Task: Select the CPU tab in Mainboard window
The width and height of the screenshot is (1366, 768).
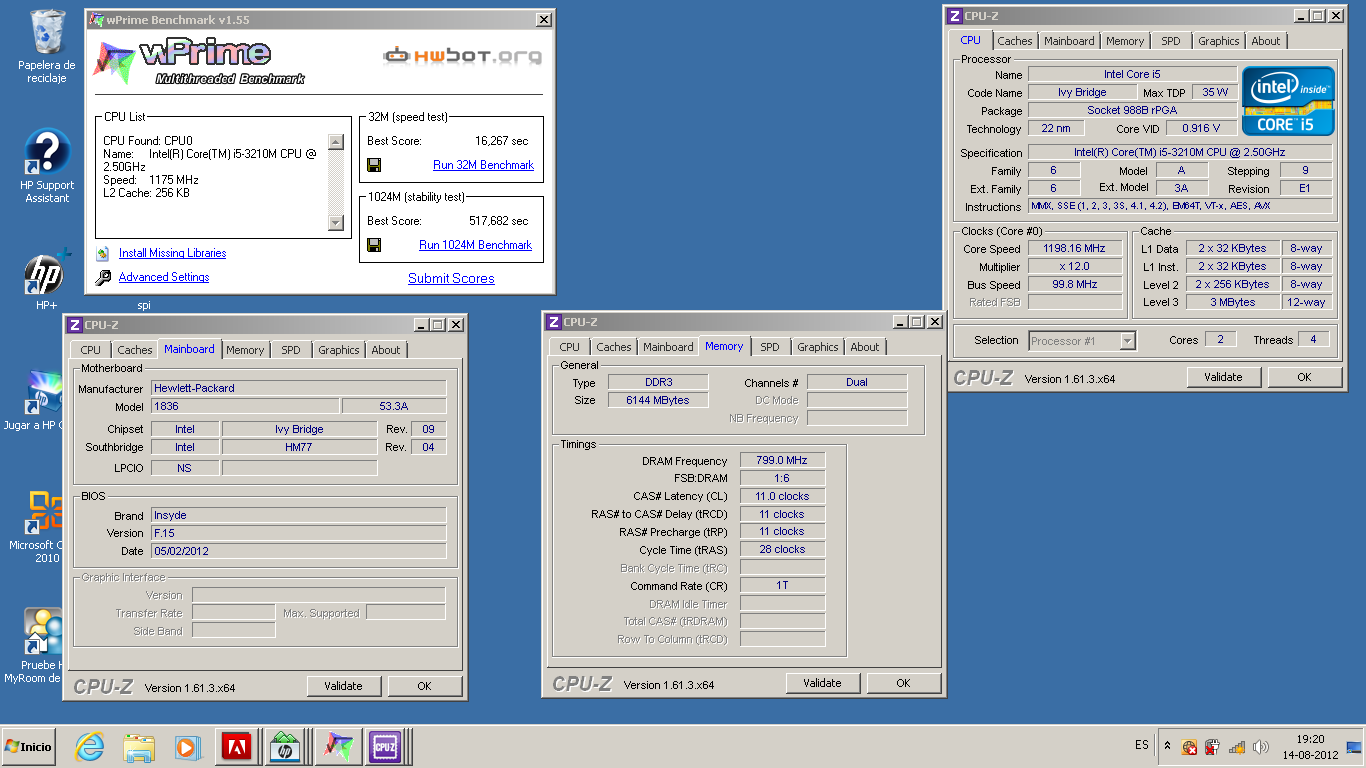Action: (90, 350)
